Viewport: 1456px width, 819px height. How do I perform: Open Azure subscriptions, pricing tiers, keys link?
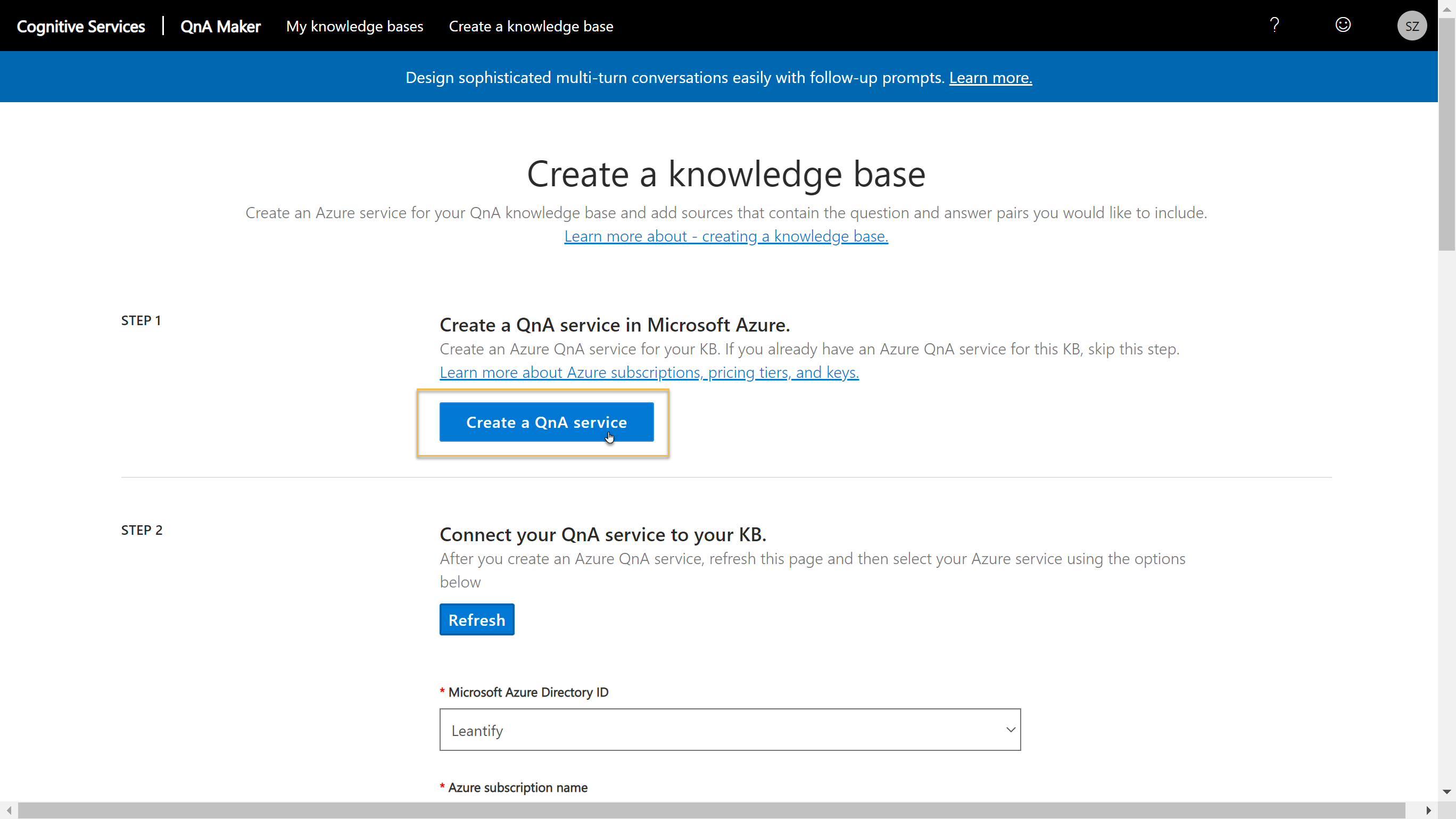click(649, 373)
